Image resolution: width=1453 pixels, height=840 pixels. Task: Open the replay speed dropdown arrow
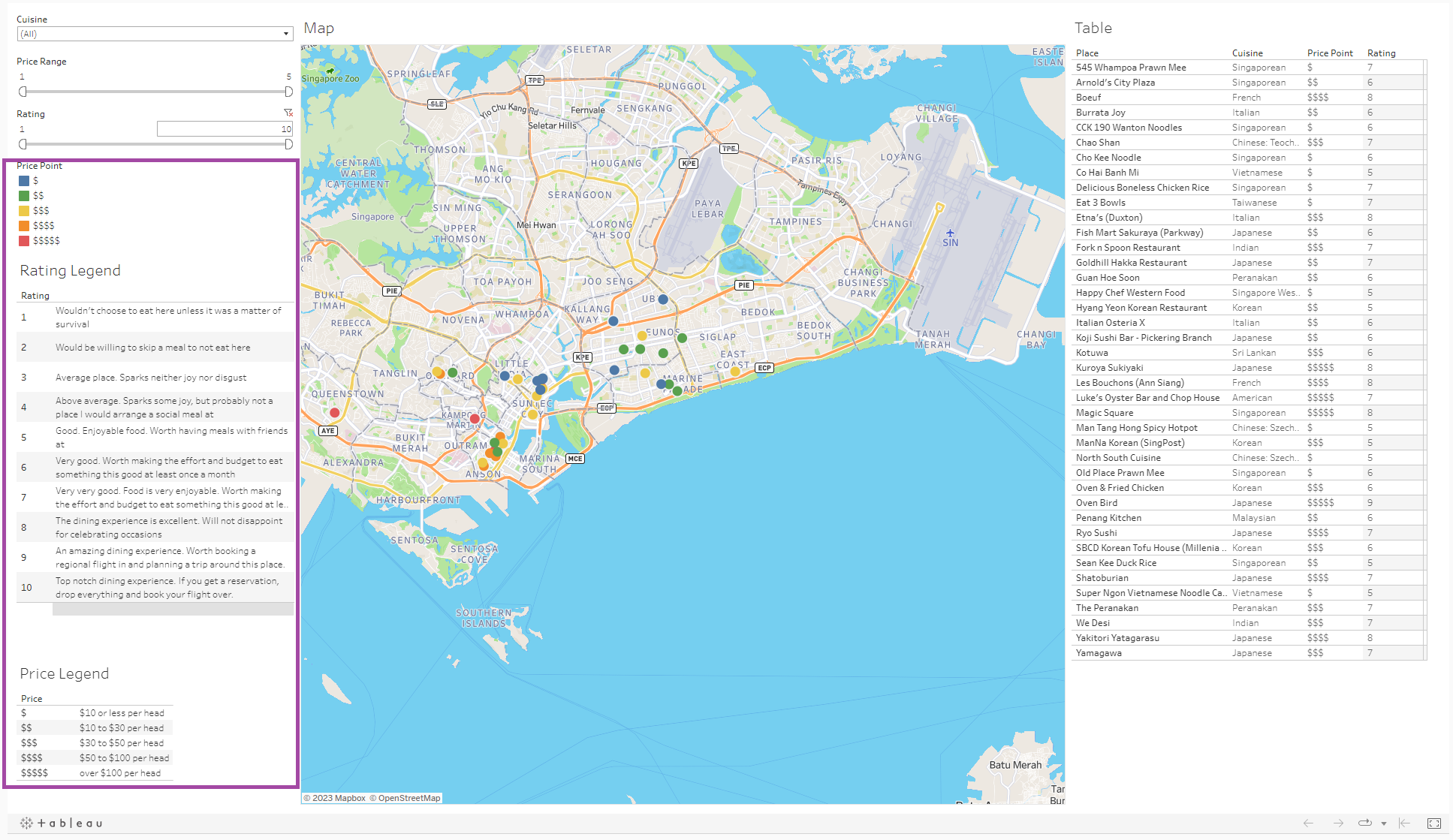click(x=1383, y=824)
